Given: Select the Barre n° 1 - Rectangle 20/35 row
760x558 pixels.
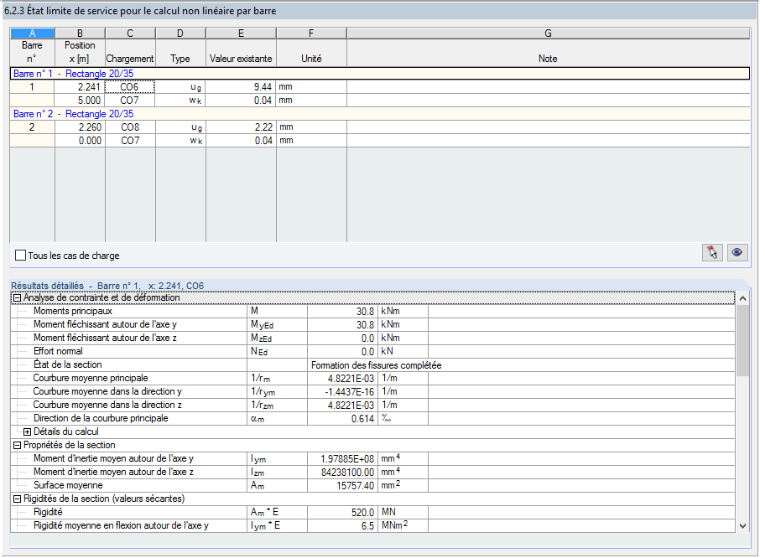Looking at the screenshot, I should (x=380, y=74).
